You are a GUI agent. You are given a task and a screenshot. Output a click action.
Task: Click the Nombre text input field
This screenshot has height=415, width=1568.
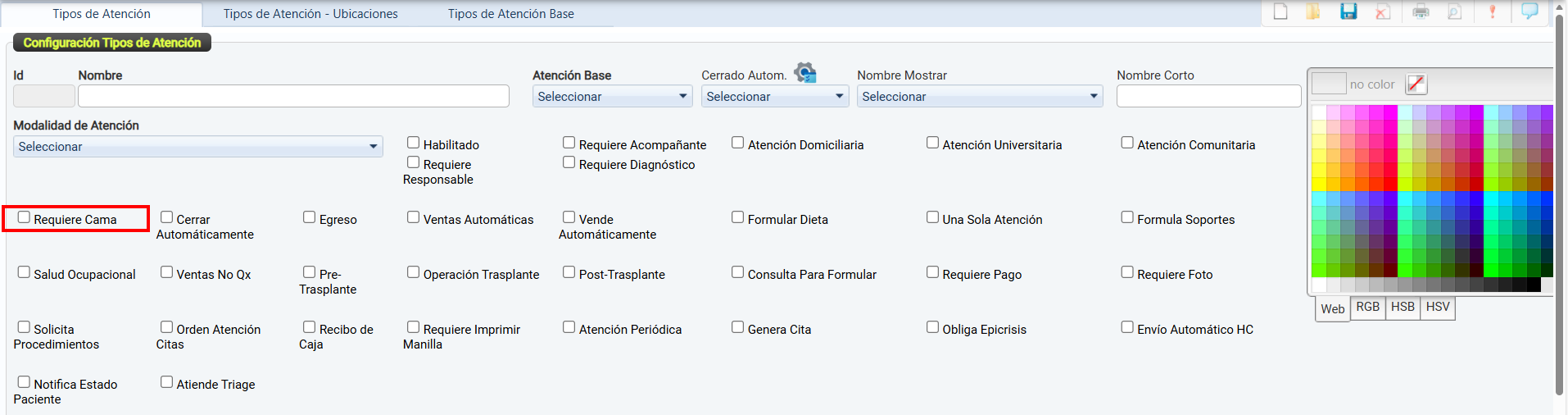[x=293, y=96]
